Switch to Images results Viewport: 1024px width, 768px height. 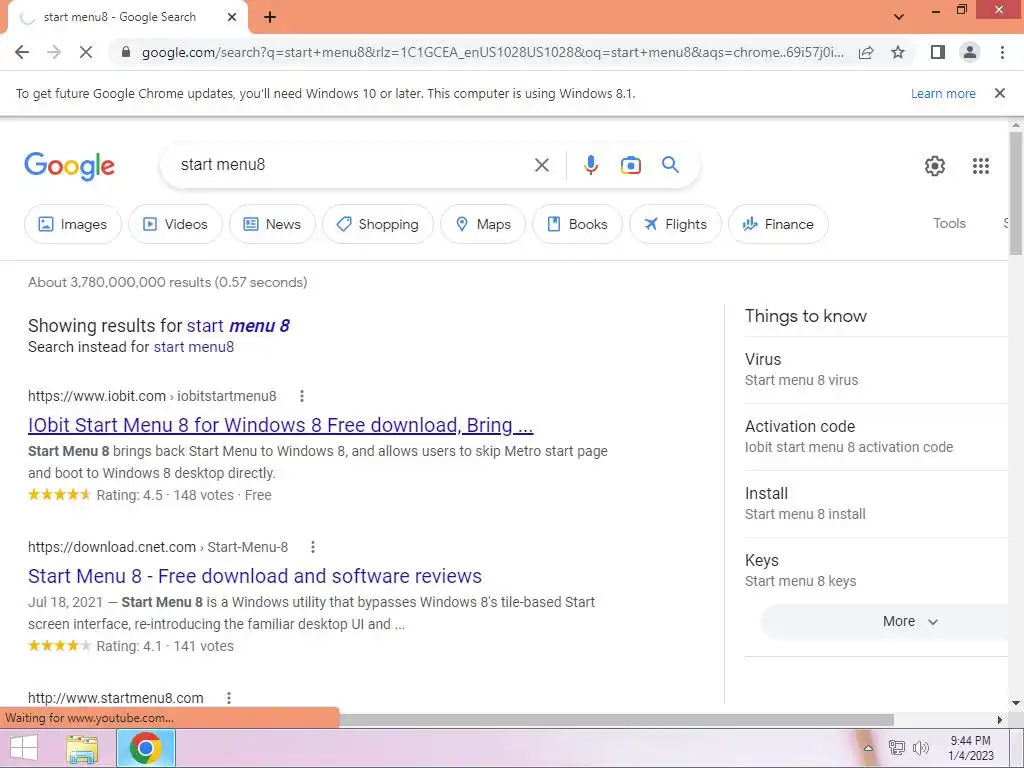pos(72,224)
